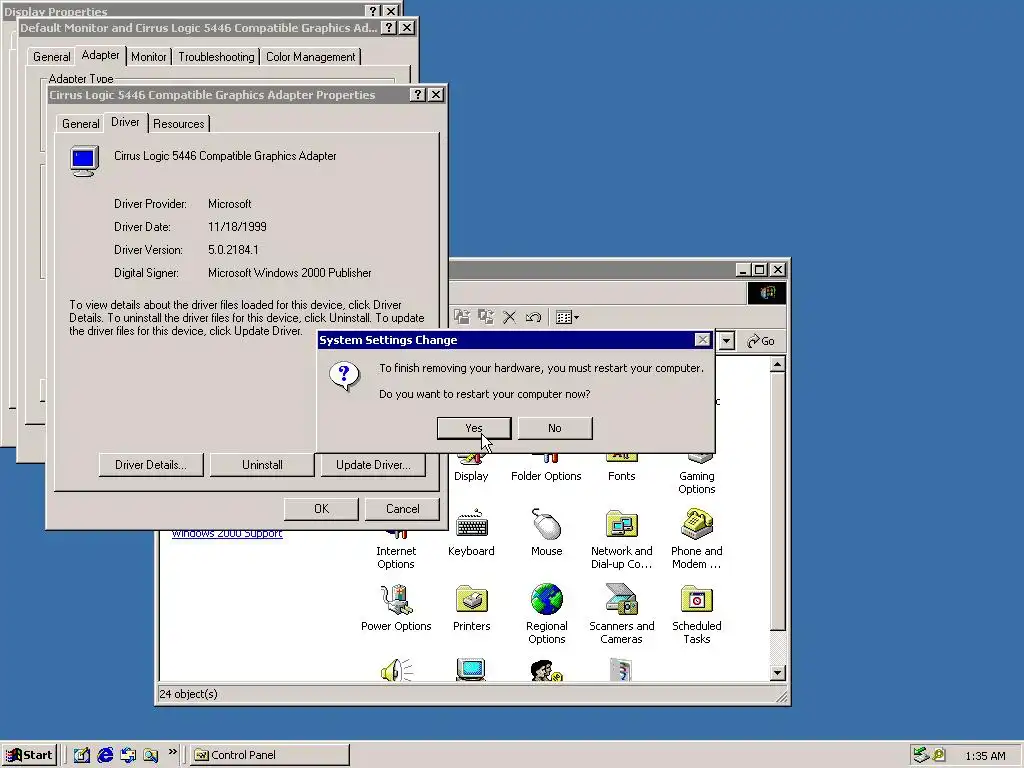
Task: Open the Mouse control panel icon
Action: point(546,524)
